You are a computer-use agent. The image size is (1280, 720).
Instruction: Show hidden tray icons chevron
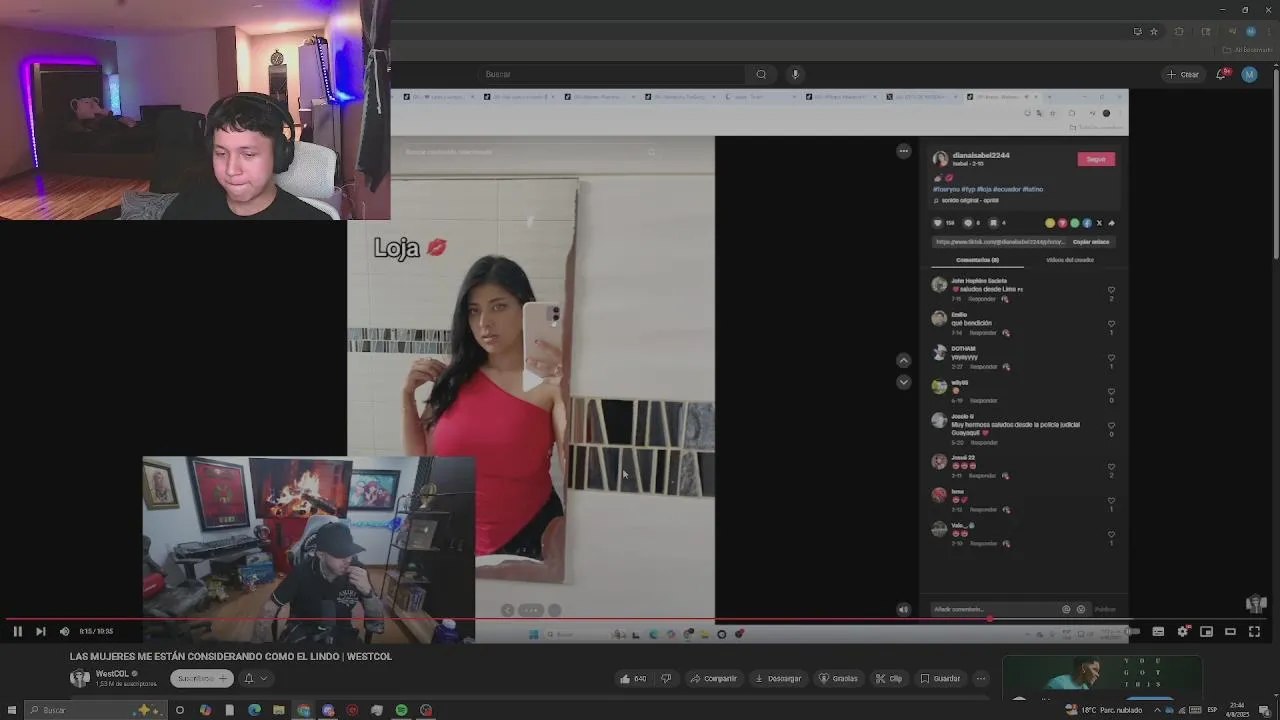pyautogui.click(x=1159, y=710)
